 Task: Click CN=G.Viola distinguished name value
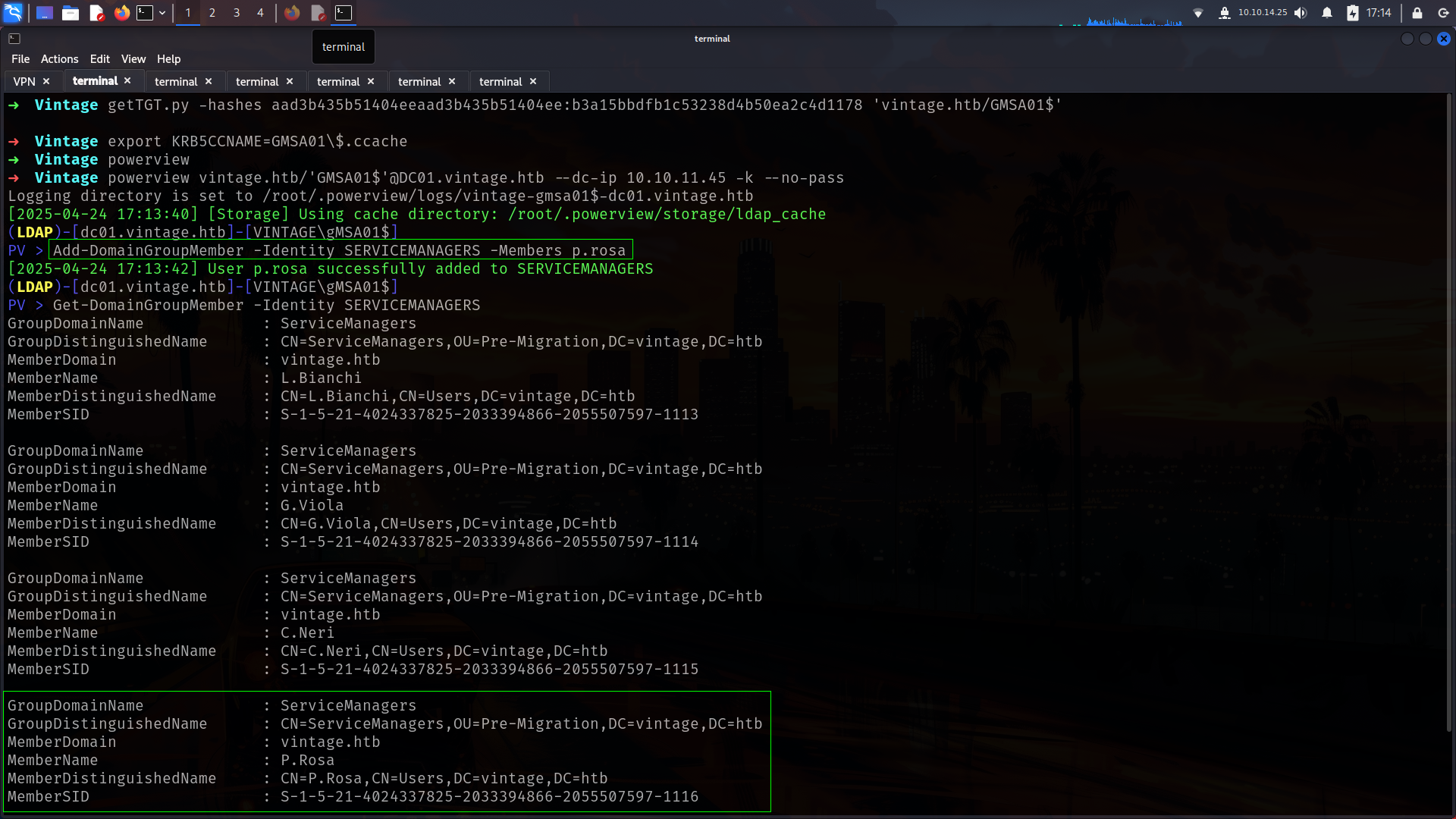[x=449, y=523]
